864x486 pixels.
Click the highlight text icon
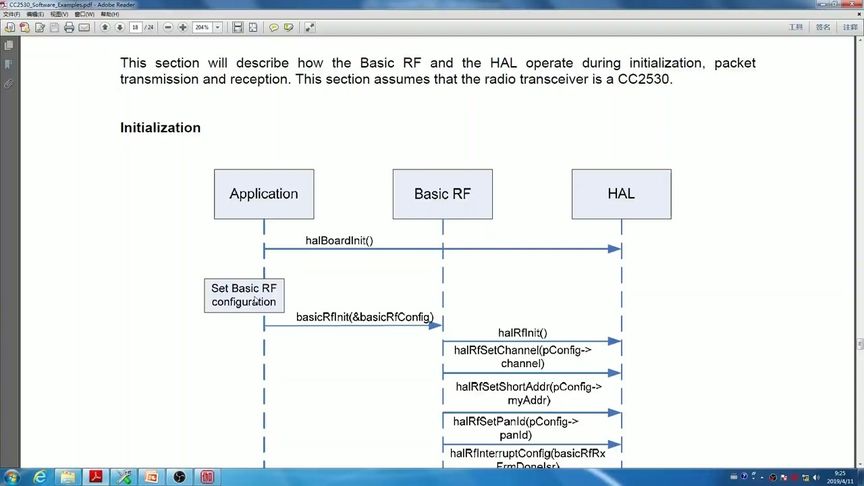pos(289,27)
